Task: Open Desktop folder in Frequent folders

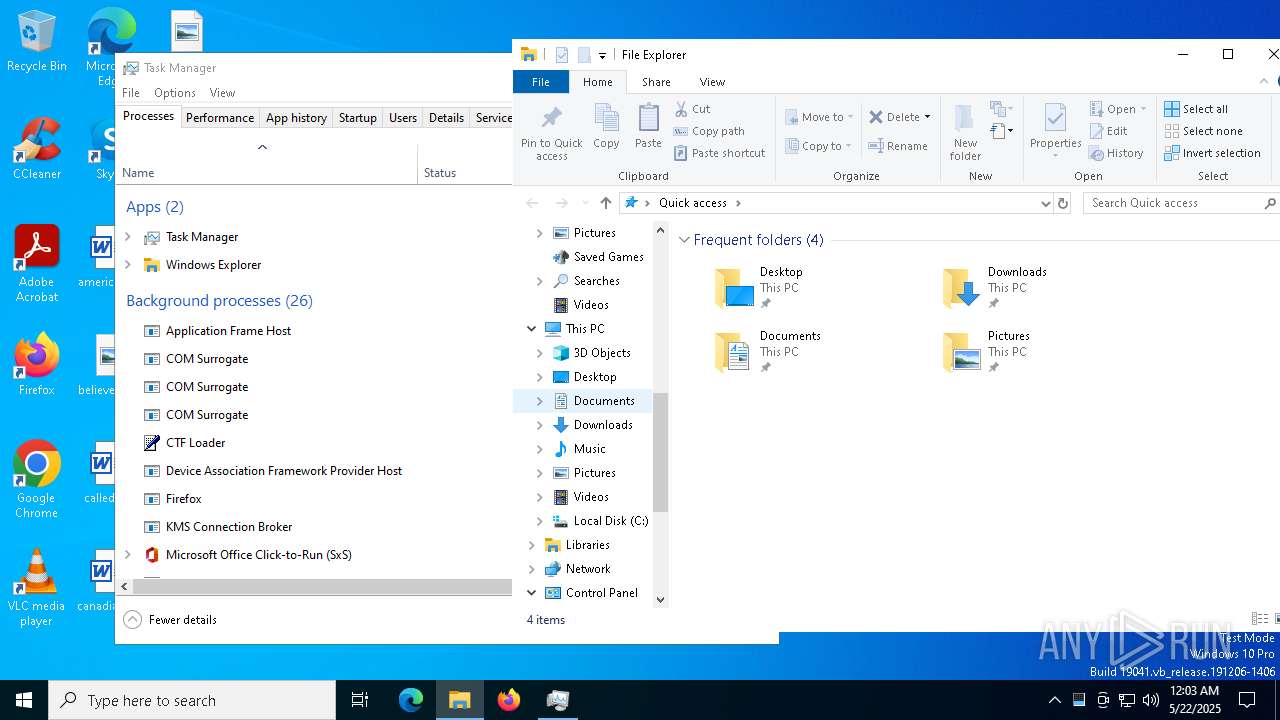Action: pos(760,287)
